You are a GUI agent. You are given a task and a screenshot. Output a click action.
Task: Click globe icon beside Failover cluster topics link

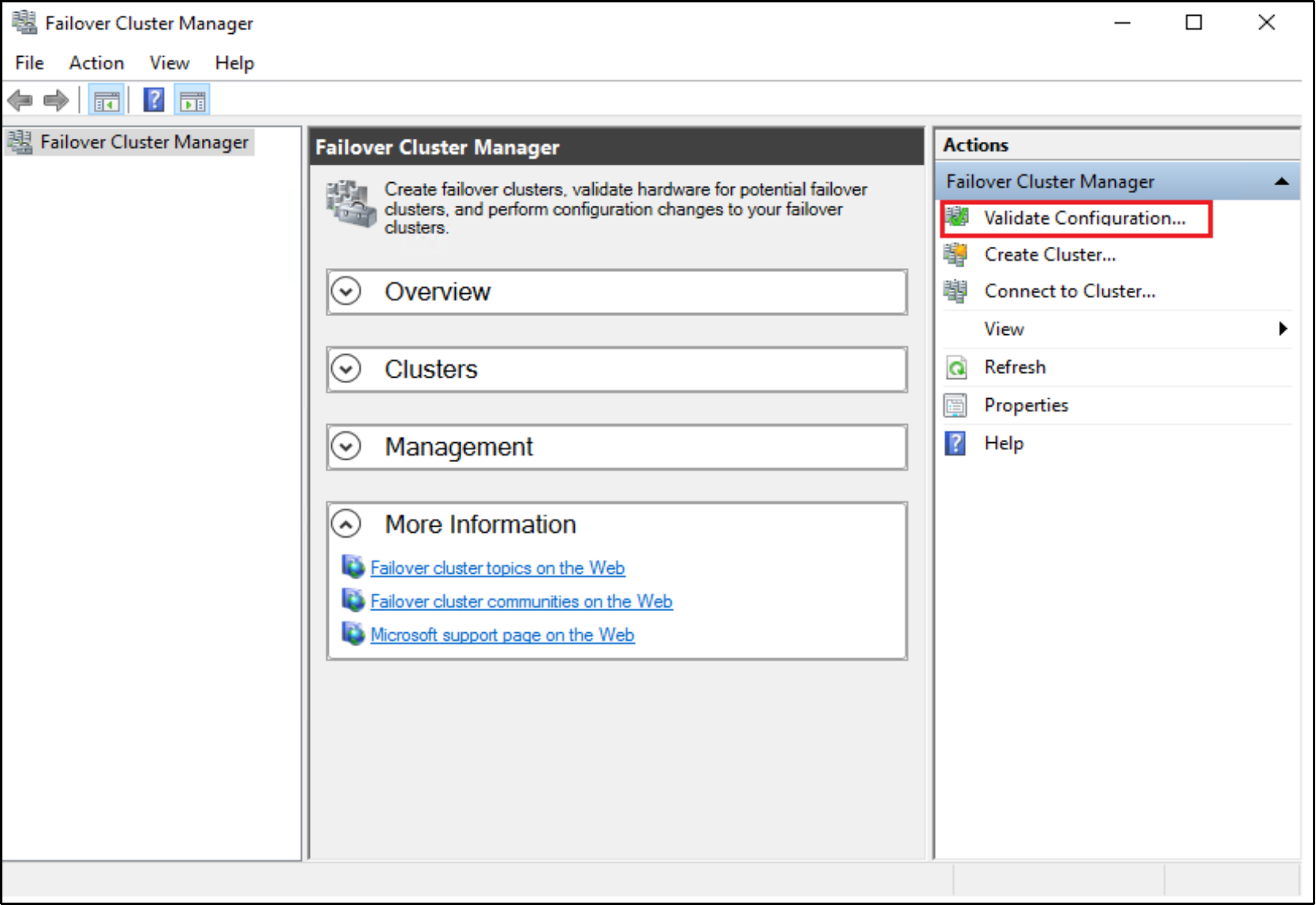[354, 566]
